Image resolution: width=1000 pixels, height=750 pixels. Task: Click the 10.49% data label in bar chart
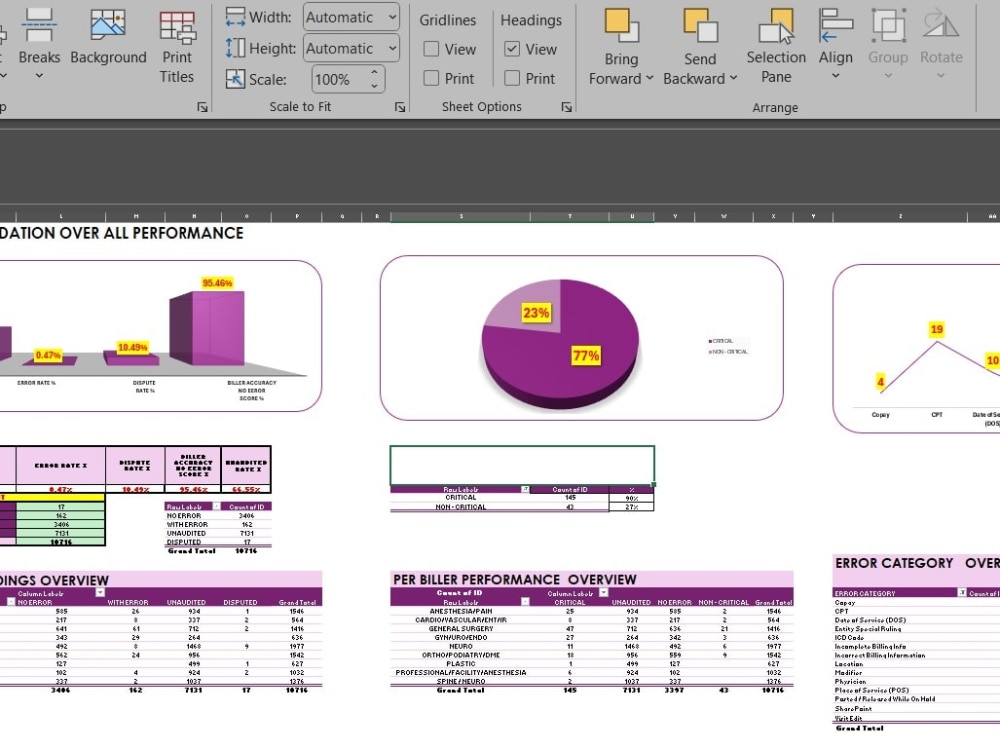[133, 347]
